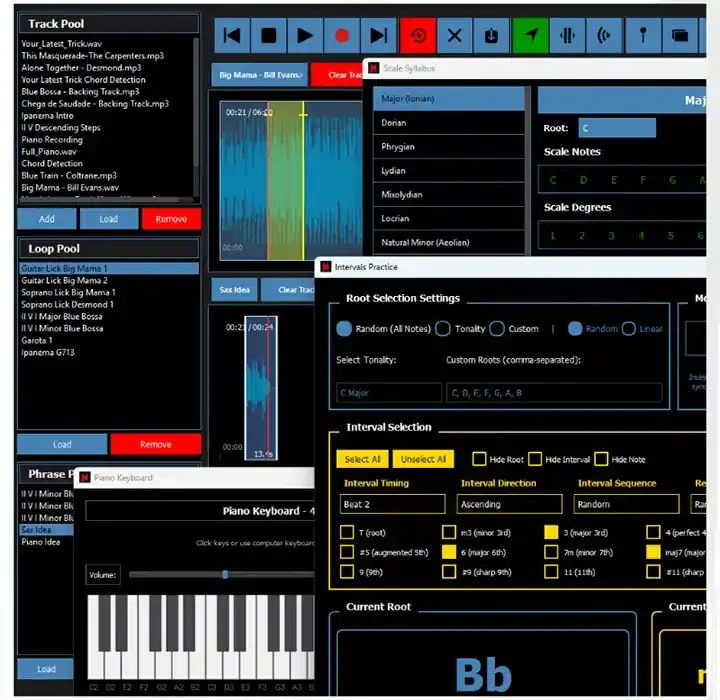Click the Intervals Practice window title icon
Screen dimensions: 720x700
326,267
